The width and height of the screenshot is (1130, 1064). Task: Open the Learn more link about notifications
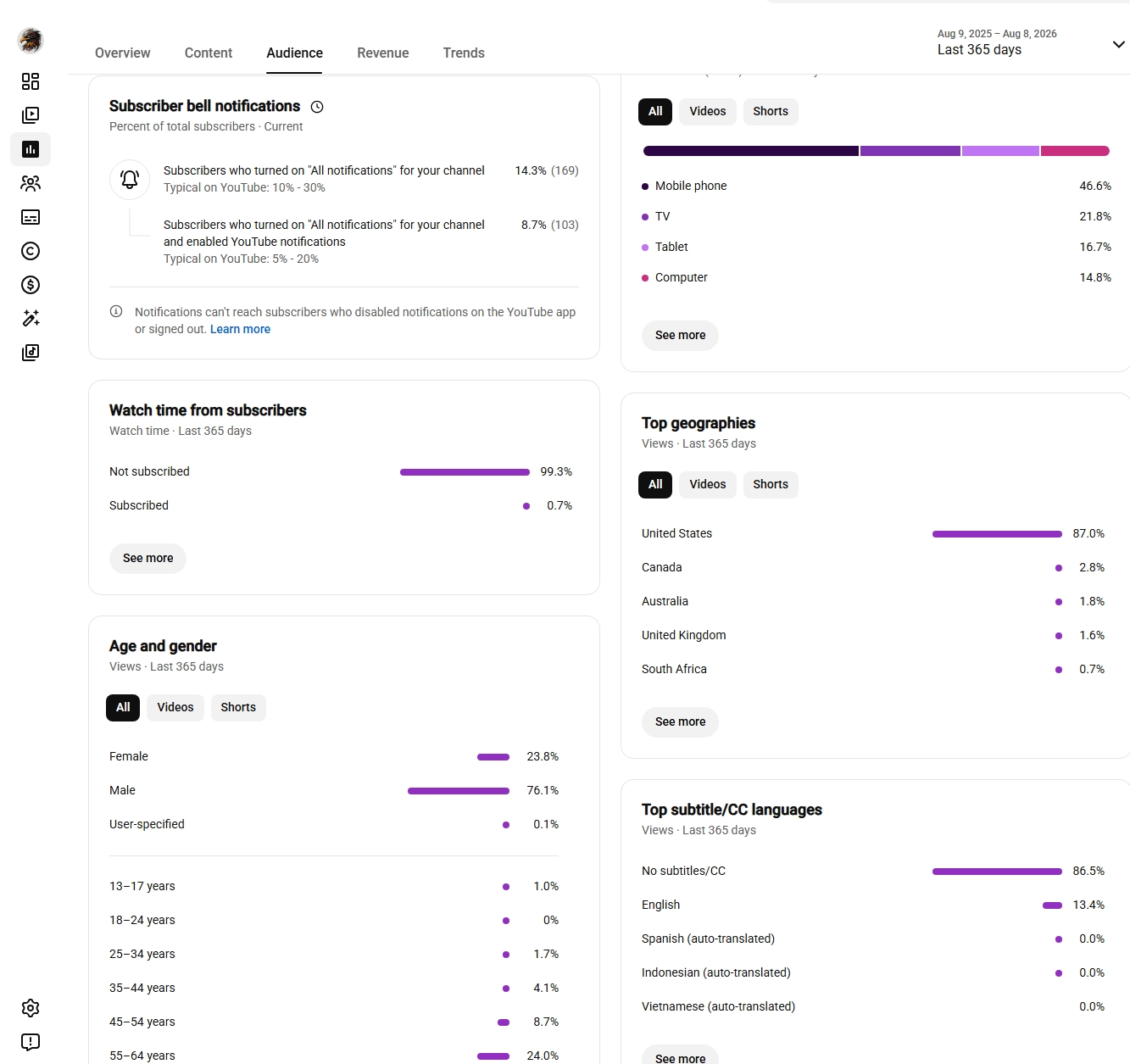click(240, 329)
